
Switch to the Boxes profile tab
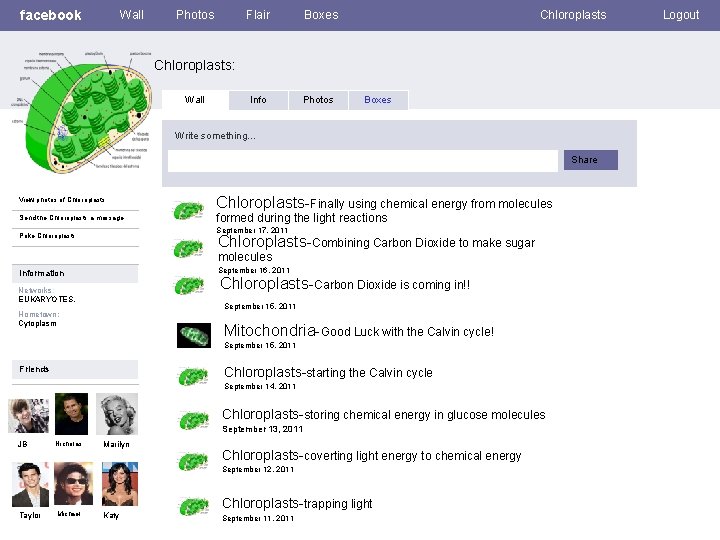click(x=378, y=100)
